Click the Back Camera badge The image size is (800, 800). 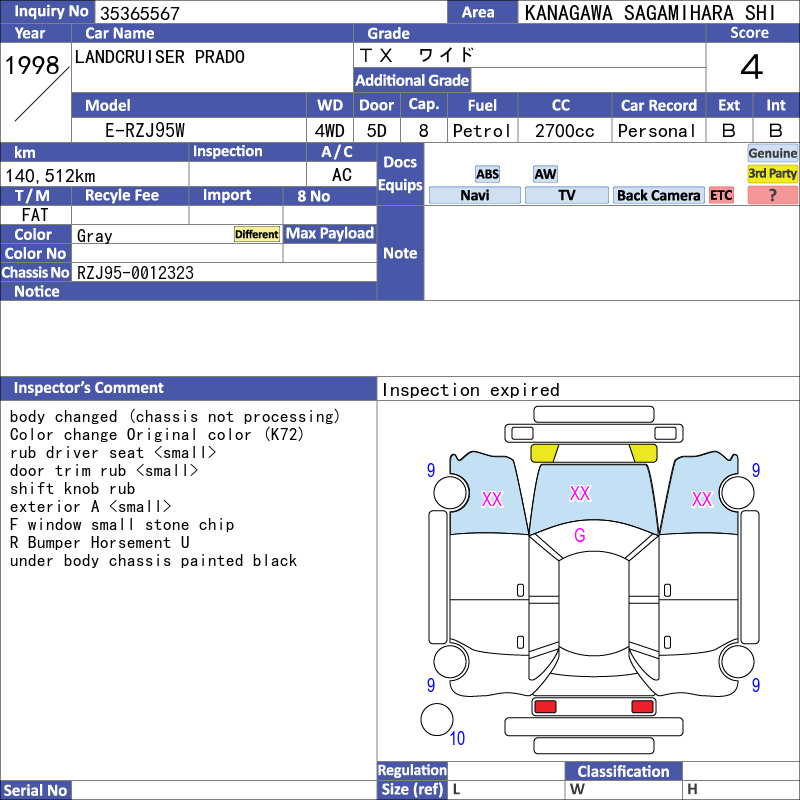658,195
